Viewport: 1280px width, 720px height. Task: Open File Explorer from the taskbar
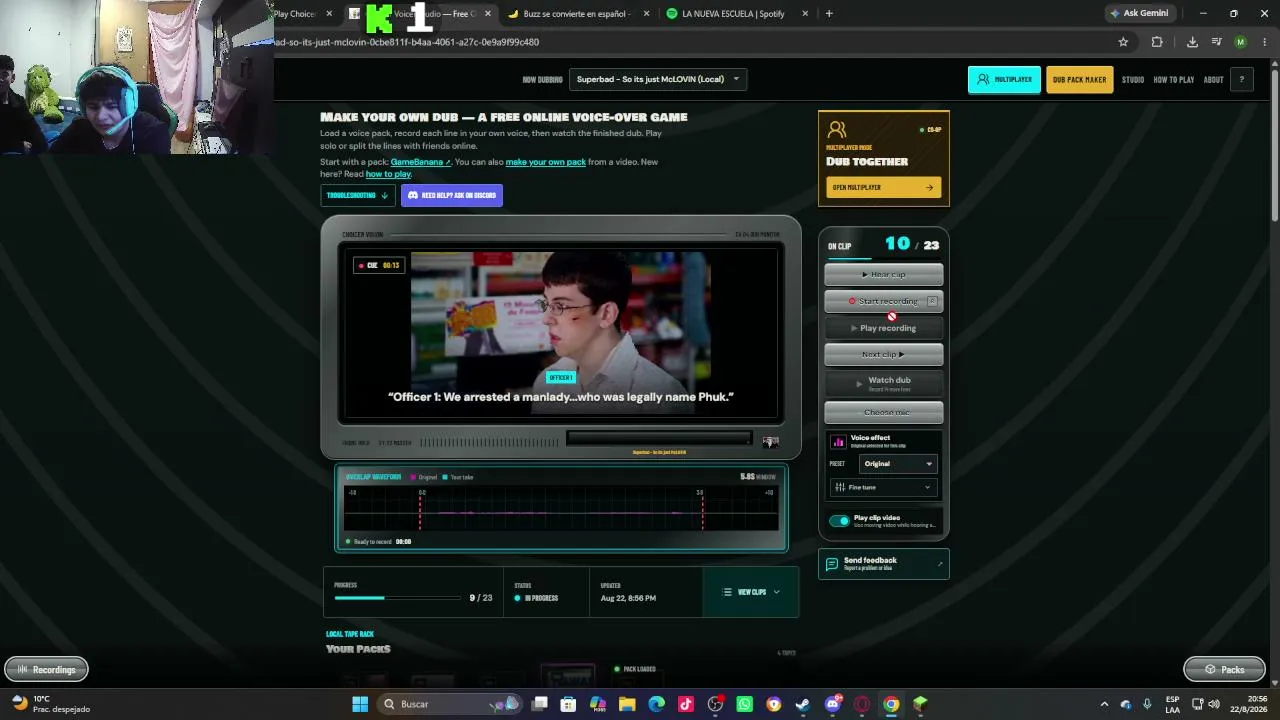point(627,704)
